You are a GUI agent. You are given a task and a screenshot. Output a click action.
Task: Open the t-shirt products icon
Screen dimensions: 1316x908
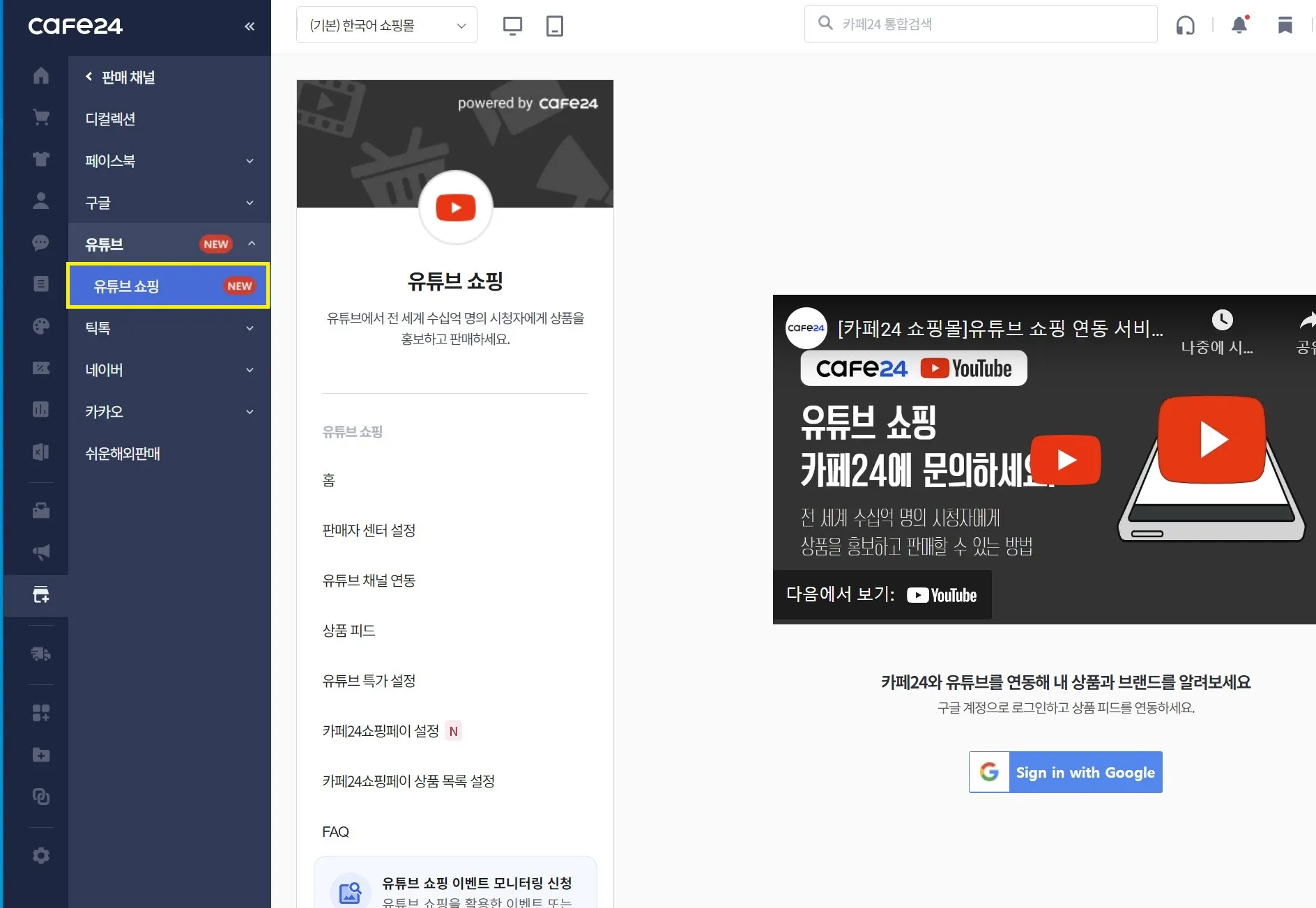coord(41,159)
